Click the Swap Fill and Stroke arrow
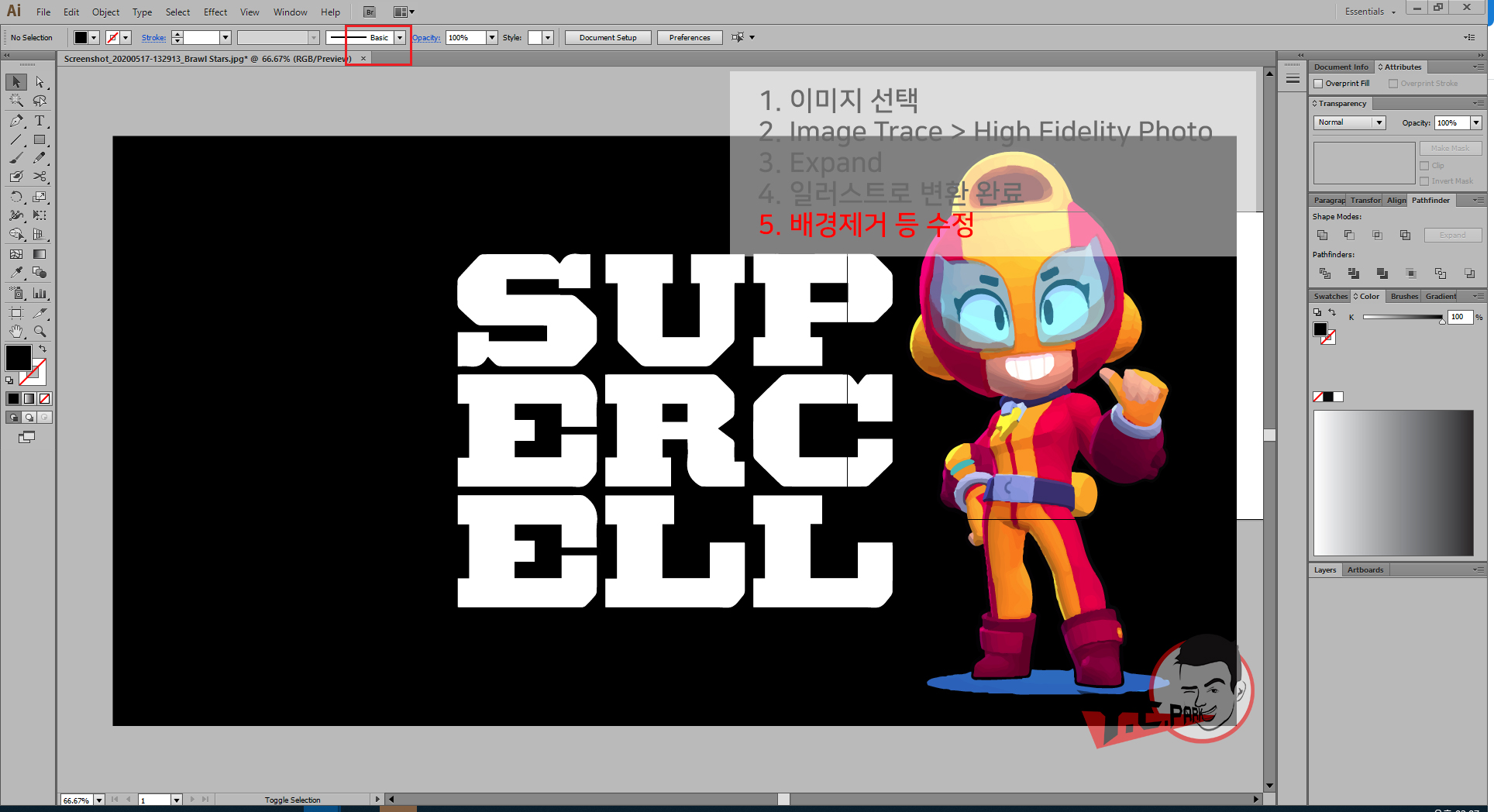1494x812 pixels. [43, 349]
